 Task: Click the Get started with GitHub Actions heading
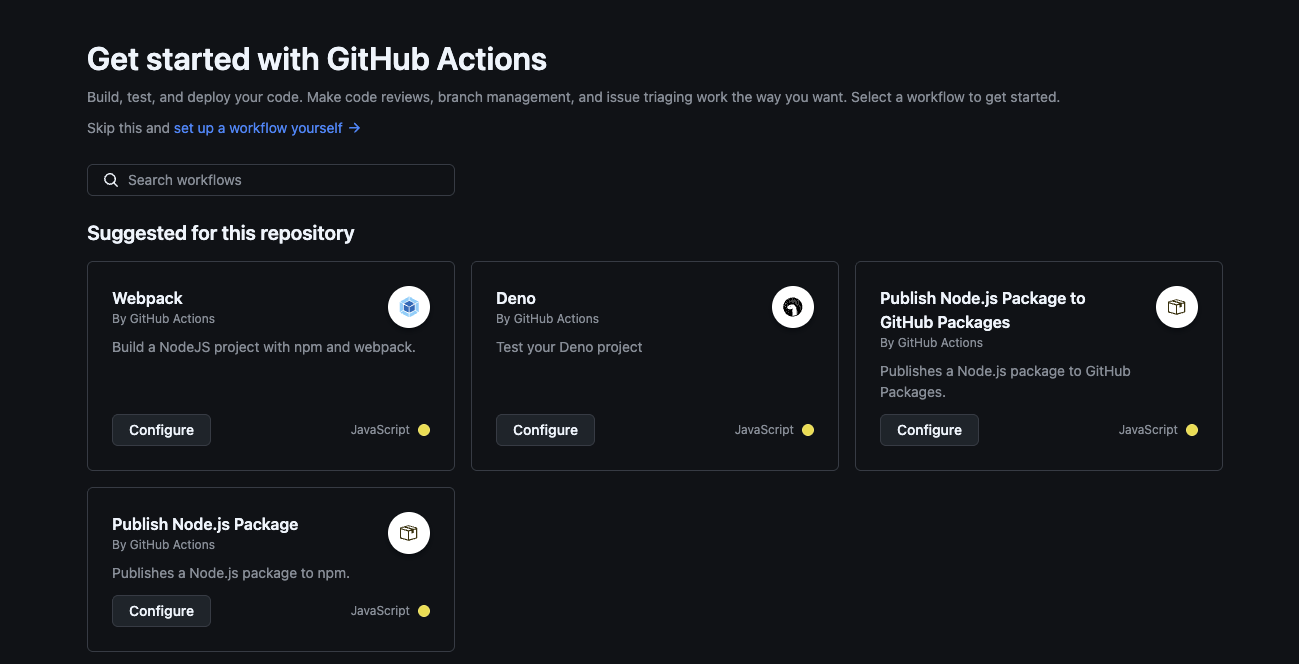[x=317, y=59]
